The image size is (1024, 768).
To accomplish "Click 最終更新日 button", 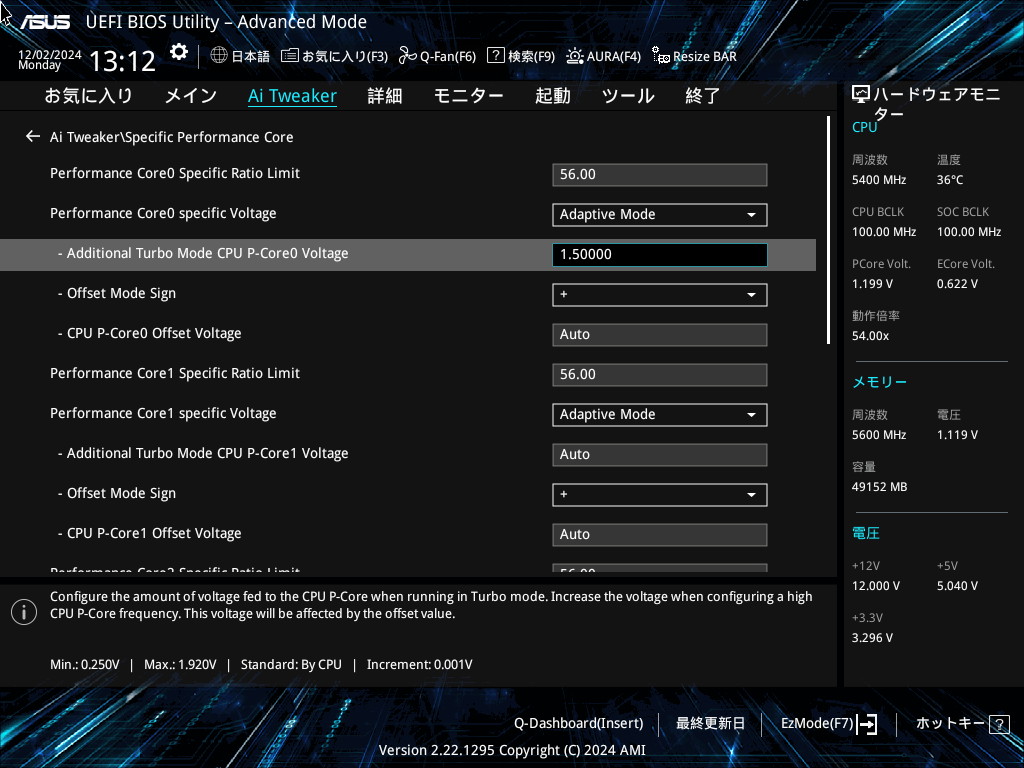I will click(710, 723).
